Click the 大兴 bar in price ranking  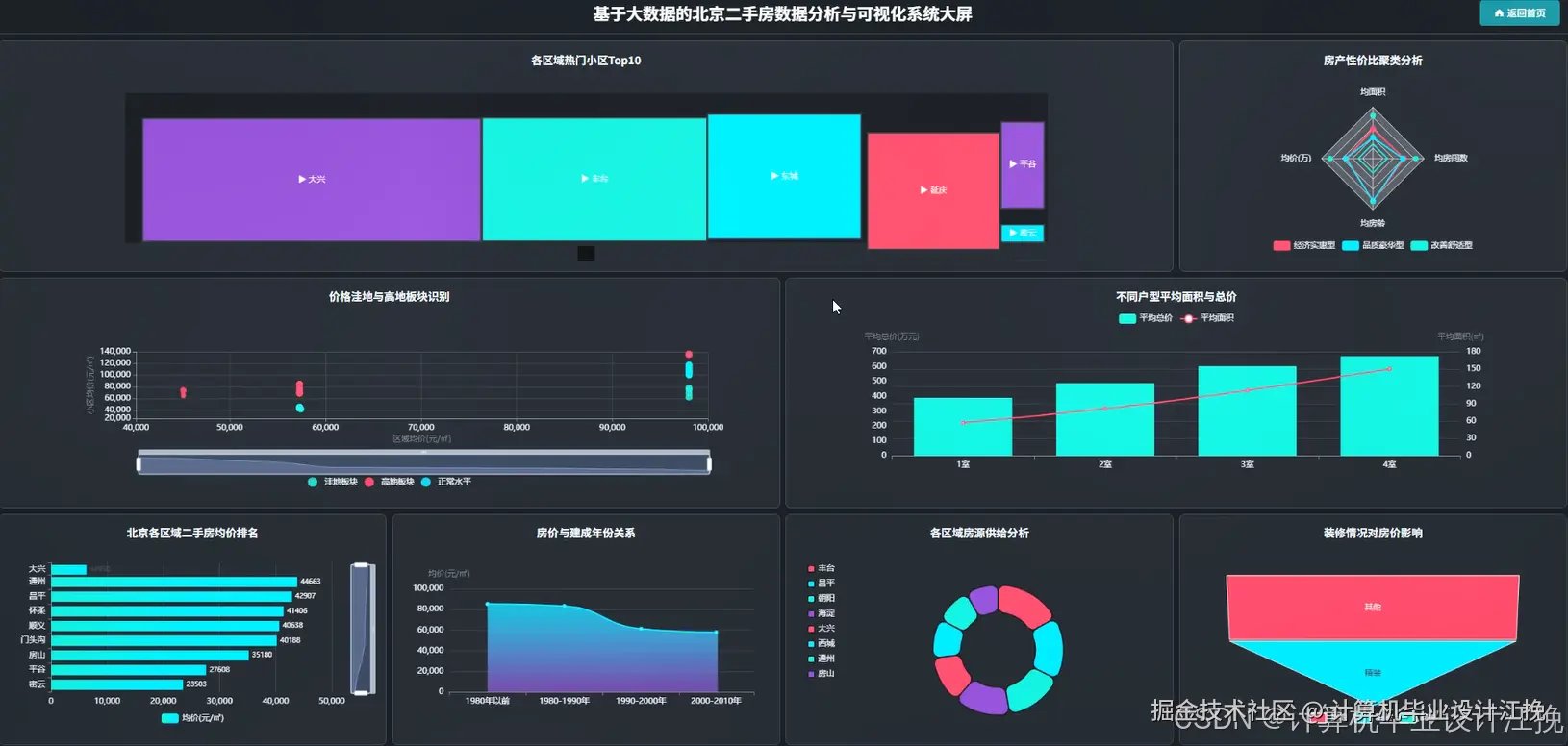coord(68,569)
